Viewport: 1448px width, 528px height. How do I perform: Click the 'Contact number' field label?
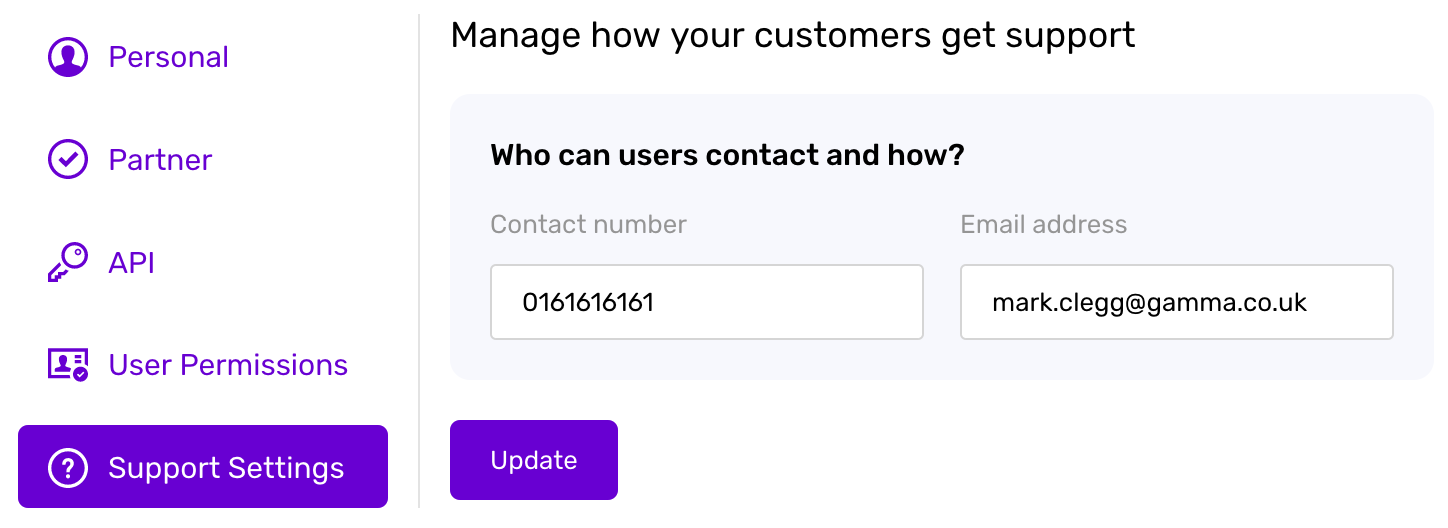coord(588,224)
